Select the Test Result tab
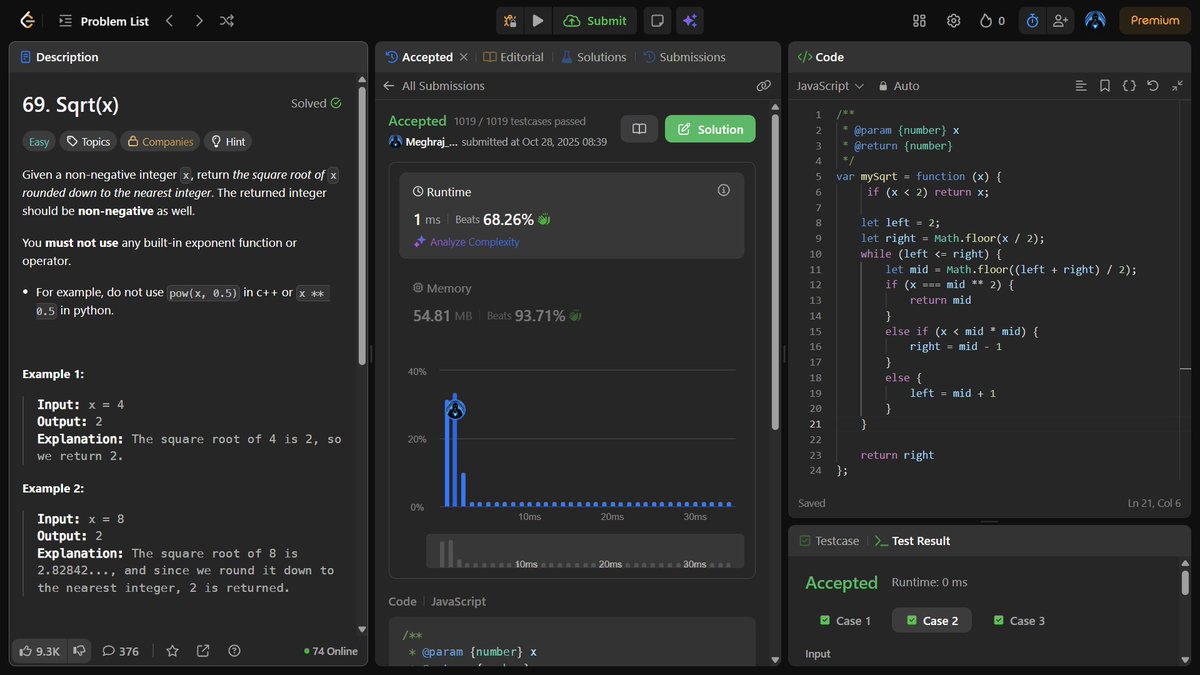This screenshot has width=1200, height=675. [912, 541]
